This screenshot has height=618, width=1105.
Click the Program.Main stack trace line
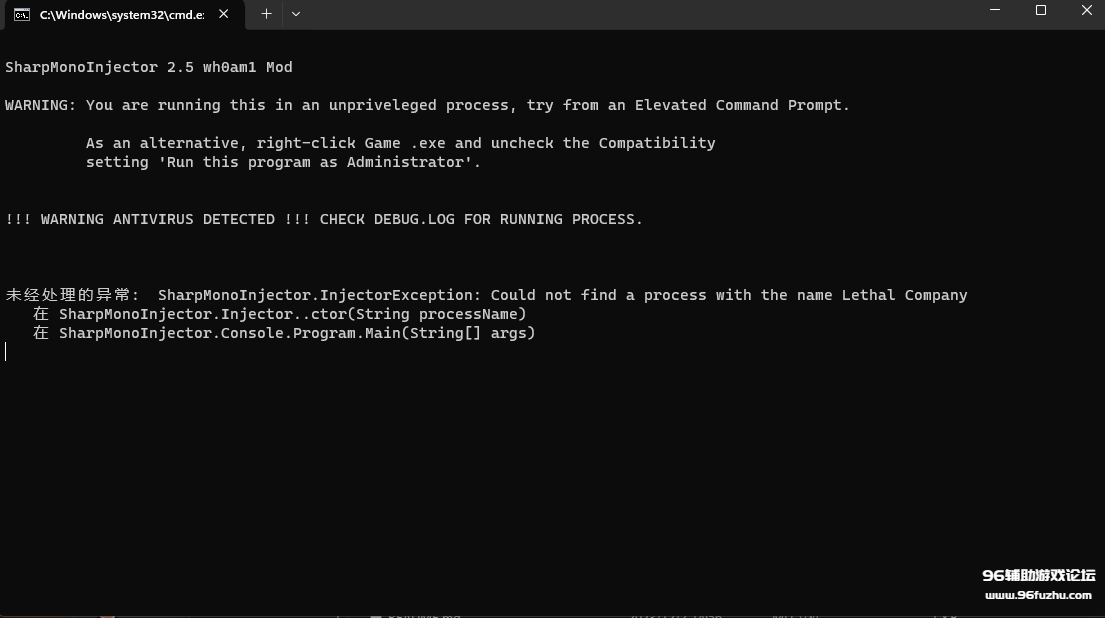[284, 333]
